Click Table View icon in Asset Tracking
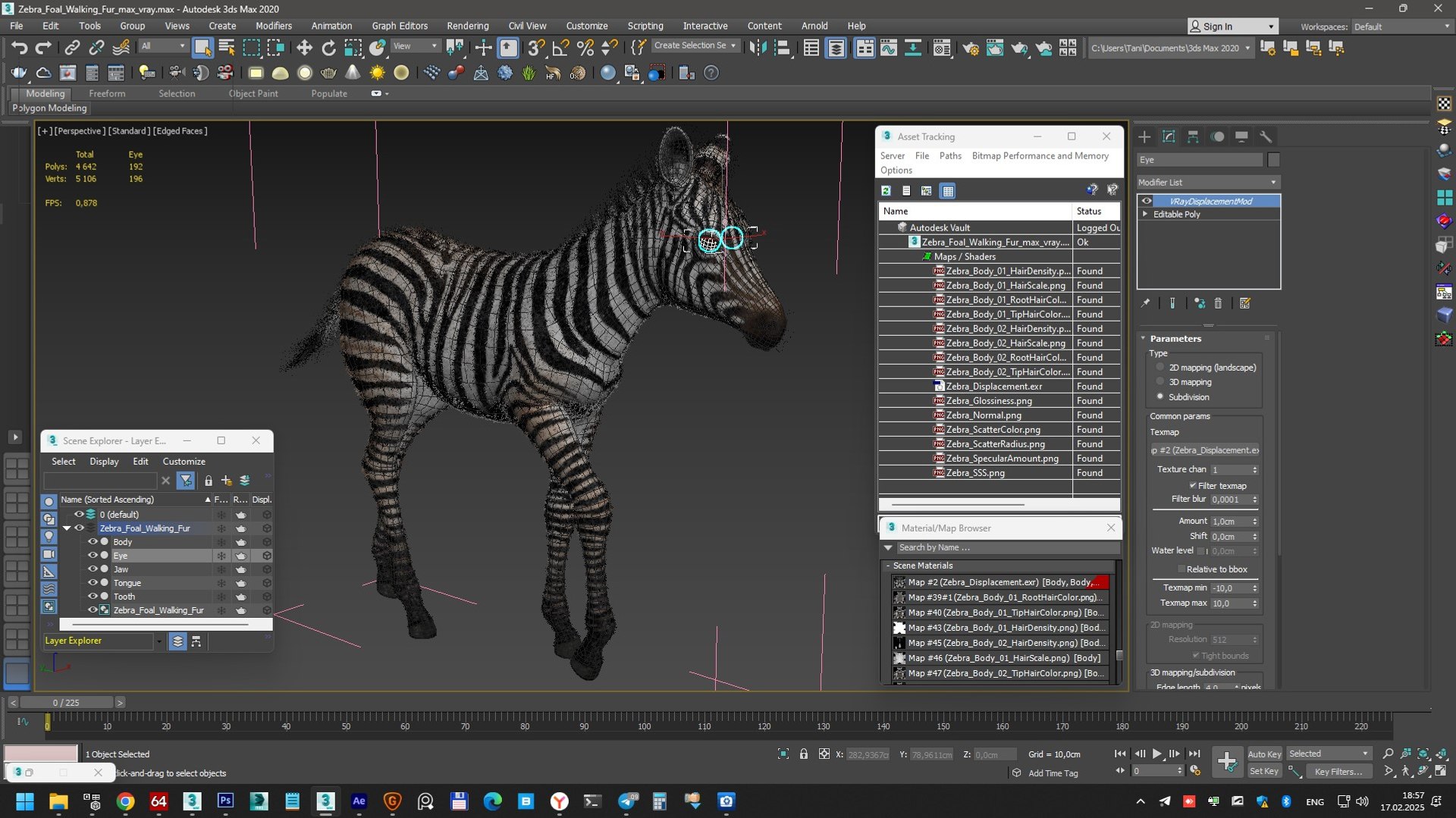 (948, 191)
